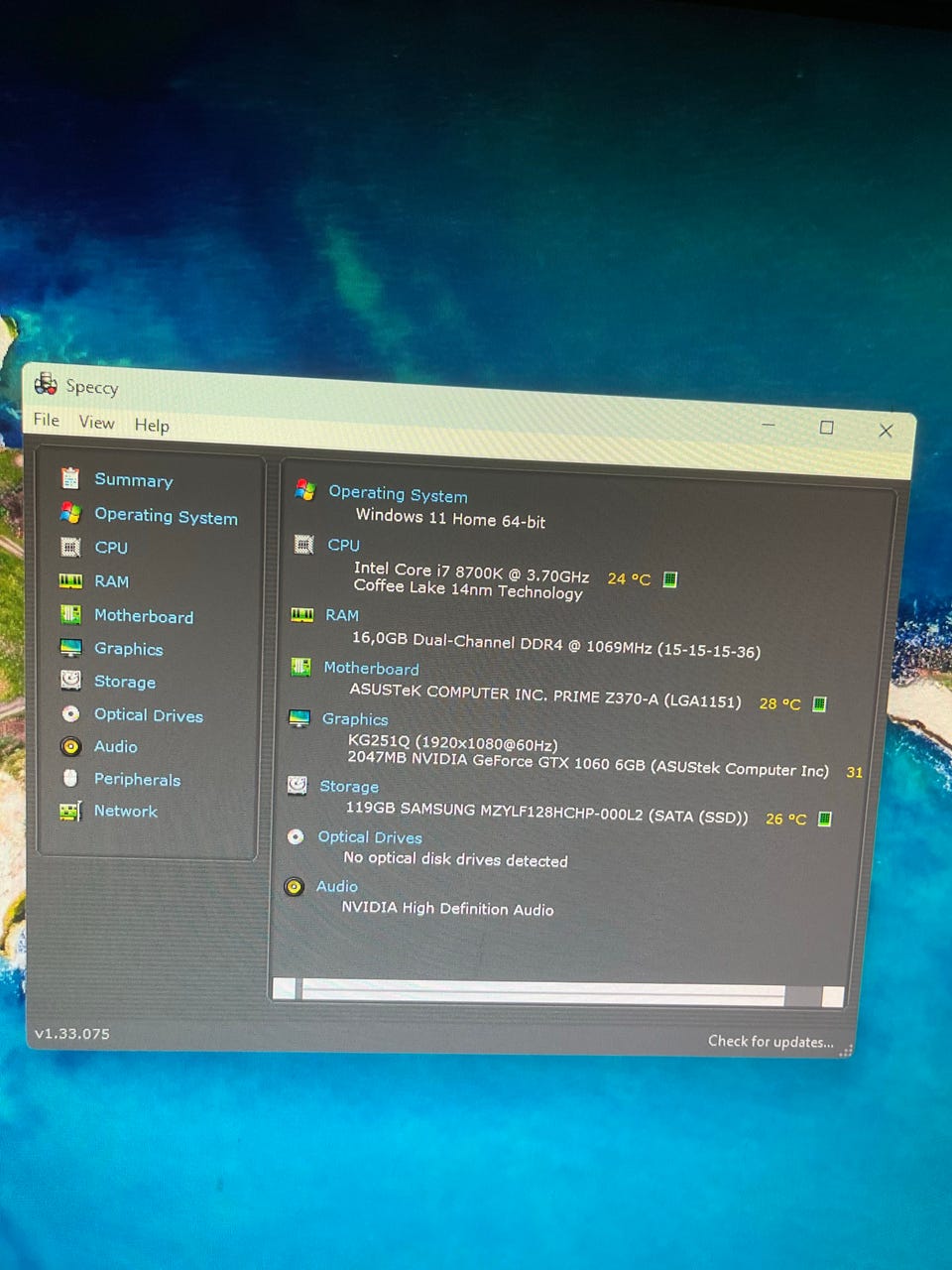Click NVIDIA GeForce GTX 1060 text
The width and height of the screenshot is (952, 1270).
(588, 763)
